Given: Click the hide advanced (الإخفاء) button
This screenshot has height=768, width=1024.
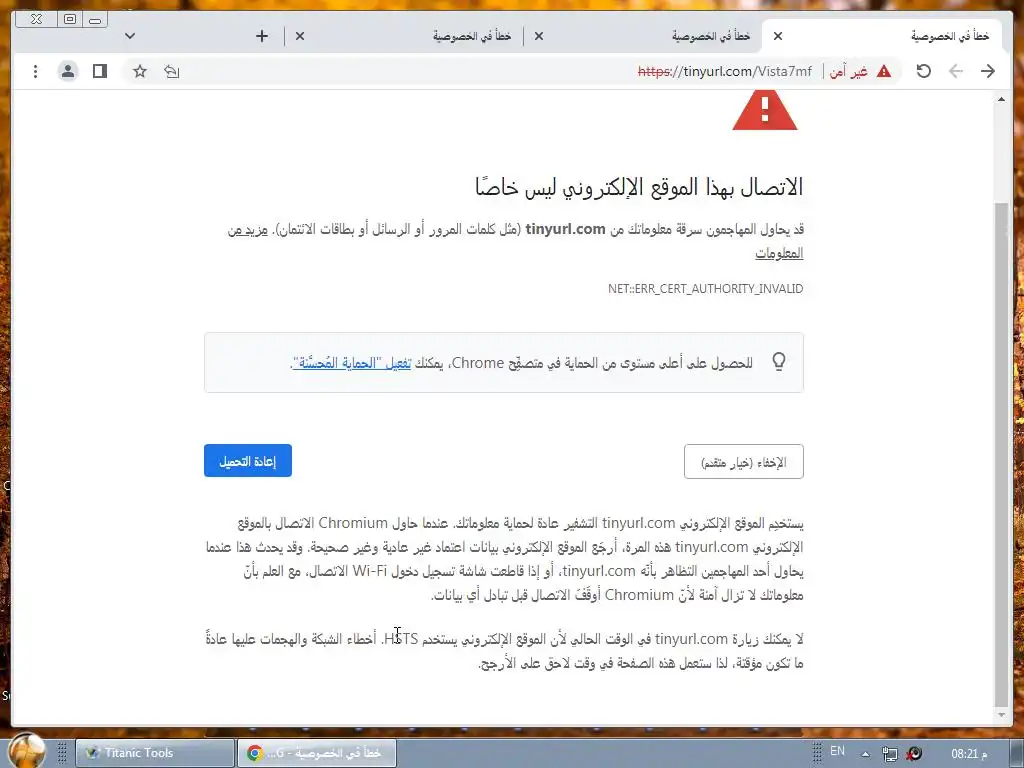Looking at the screenshot, I should (x=744, y=462).
